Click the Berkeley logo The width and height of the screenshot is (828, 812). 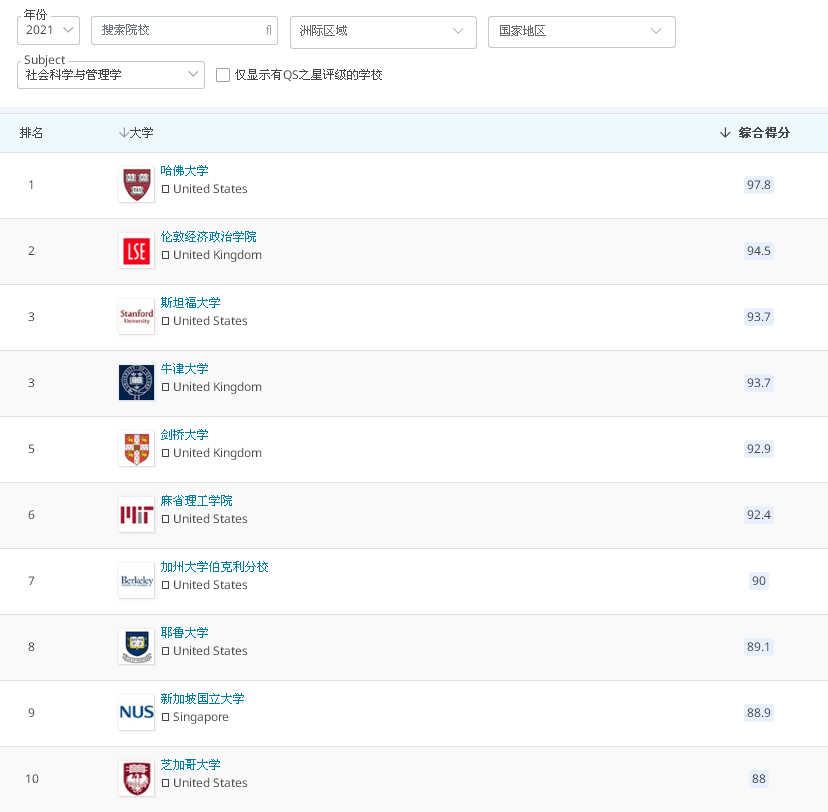(x=136, y=581)
